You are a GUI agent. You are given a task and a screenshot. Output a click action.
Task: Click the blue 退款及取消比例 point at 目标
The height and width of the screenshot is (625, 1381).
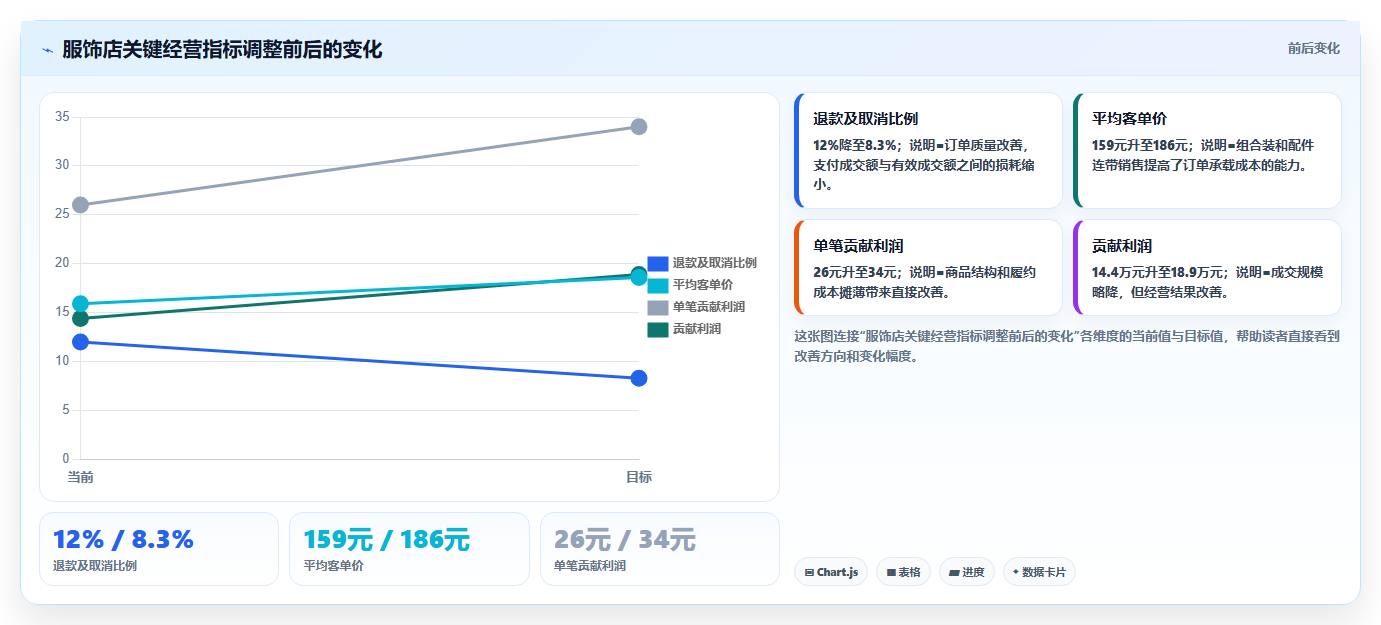639,378
